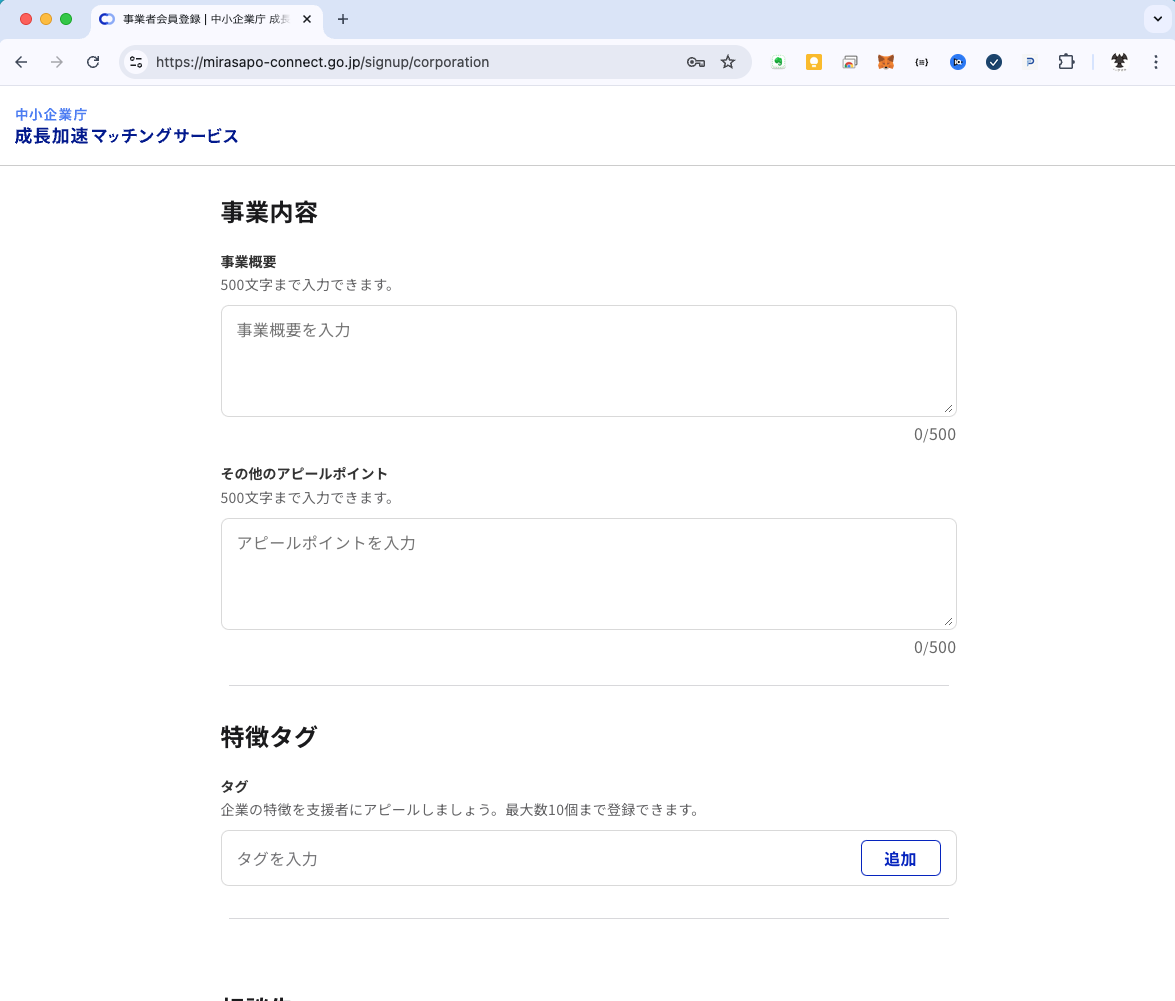Click the blue checkmark extension icon
The width and height of the screenshot is (1175, 1001).
(x=994, y=62)
